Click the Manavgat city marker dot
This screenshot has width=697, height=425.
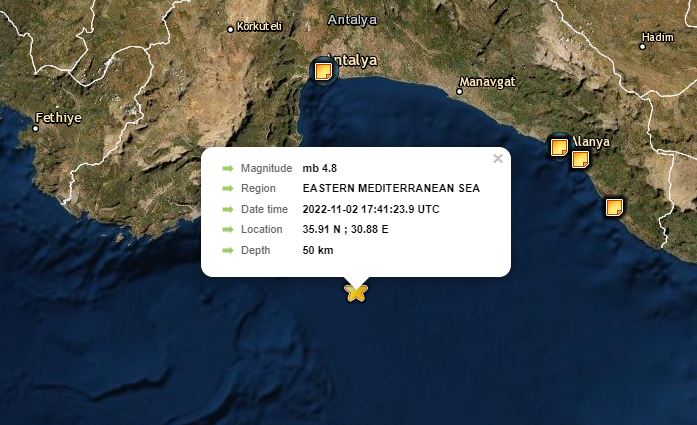click(x=460, y=92)
